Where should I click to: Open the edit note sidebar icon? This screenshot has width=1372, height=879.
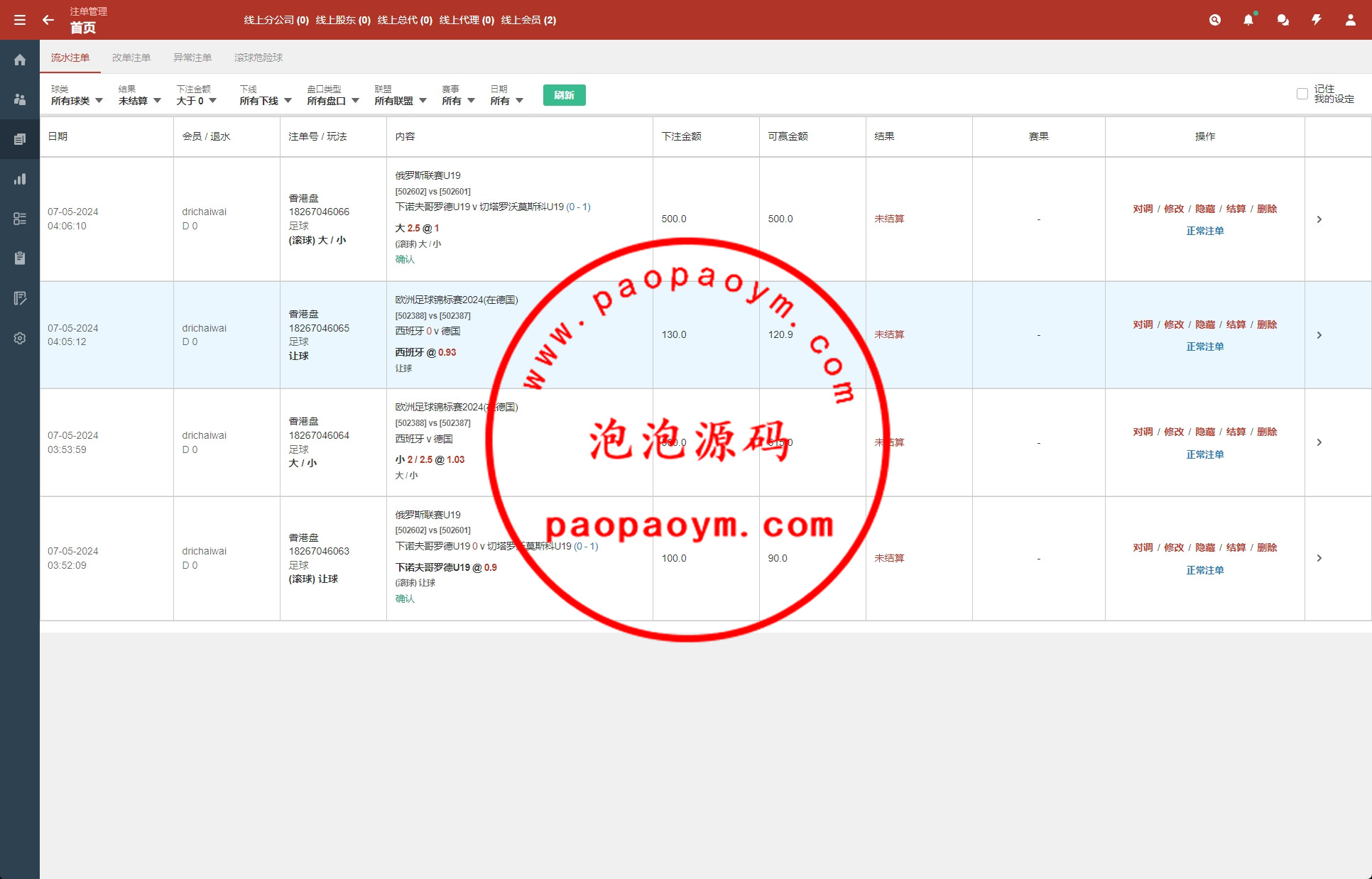[x=20, y=298]
